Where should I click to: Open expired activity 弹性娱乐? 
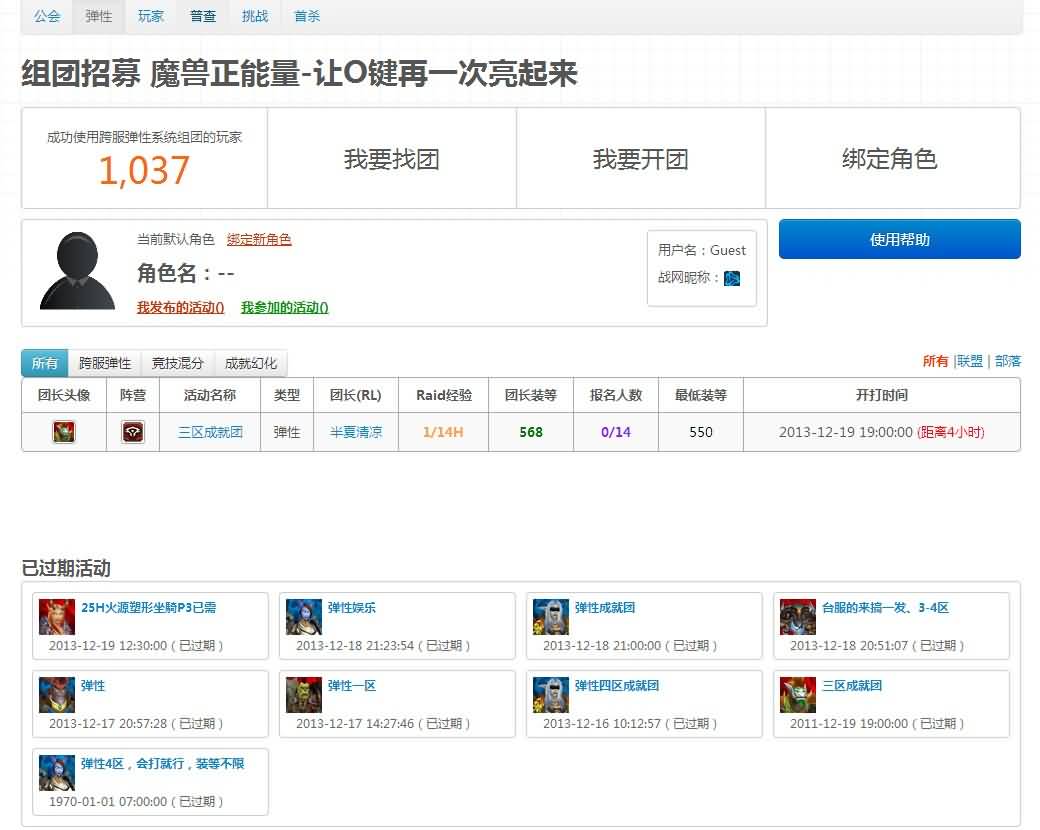352,607
